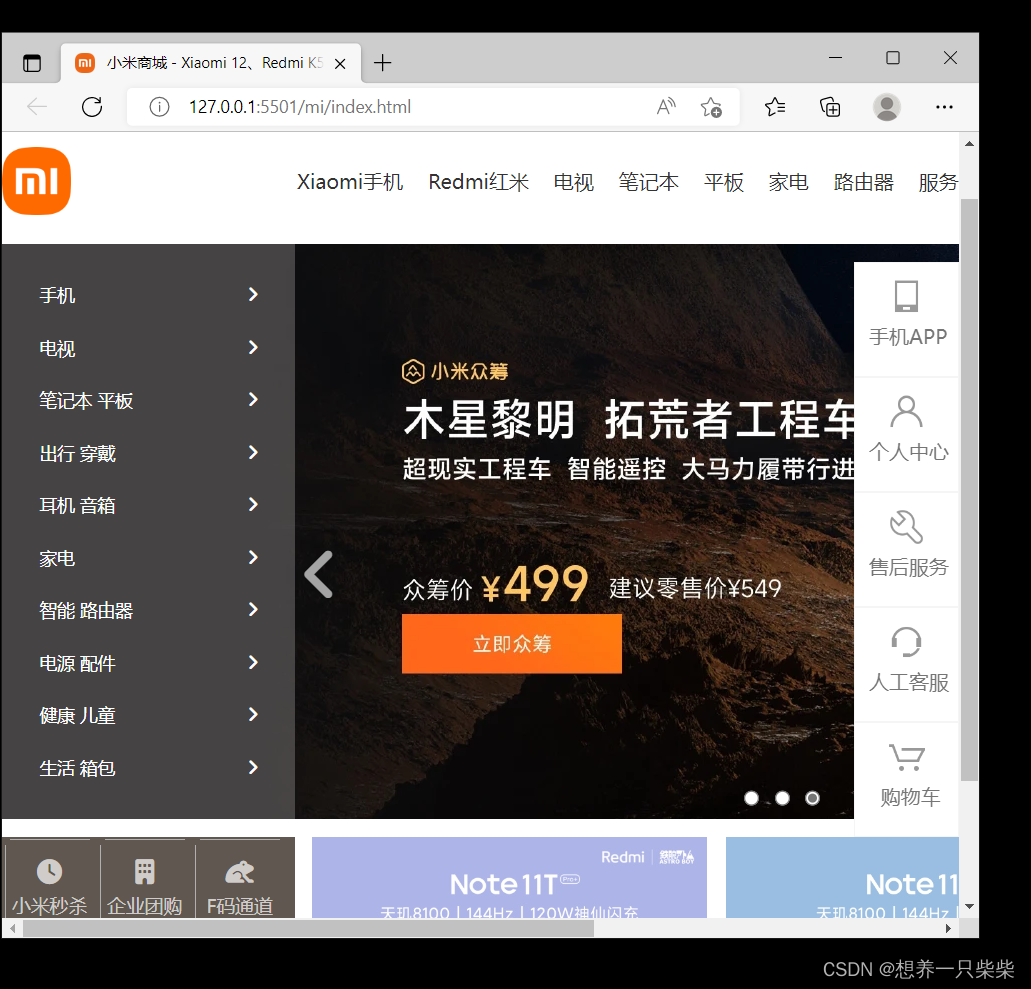
Task: Activate the Read aloud icon
Action: point(666,106)
